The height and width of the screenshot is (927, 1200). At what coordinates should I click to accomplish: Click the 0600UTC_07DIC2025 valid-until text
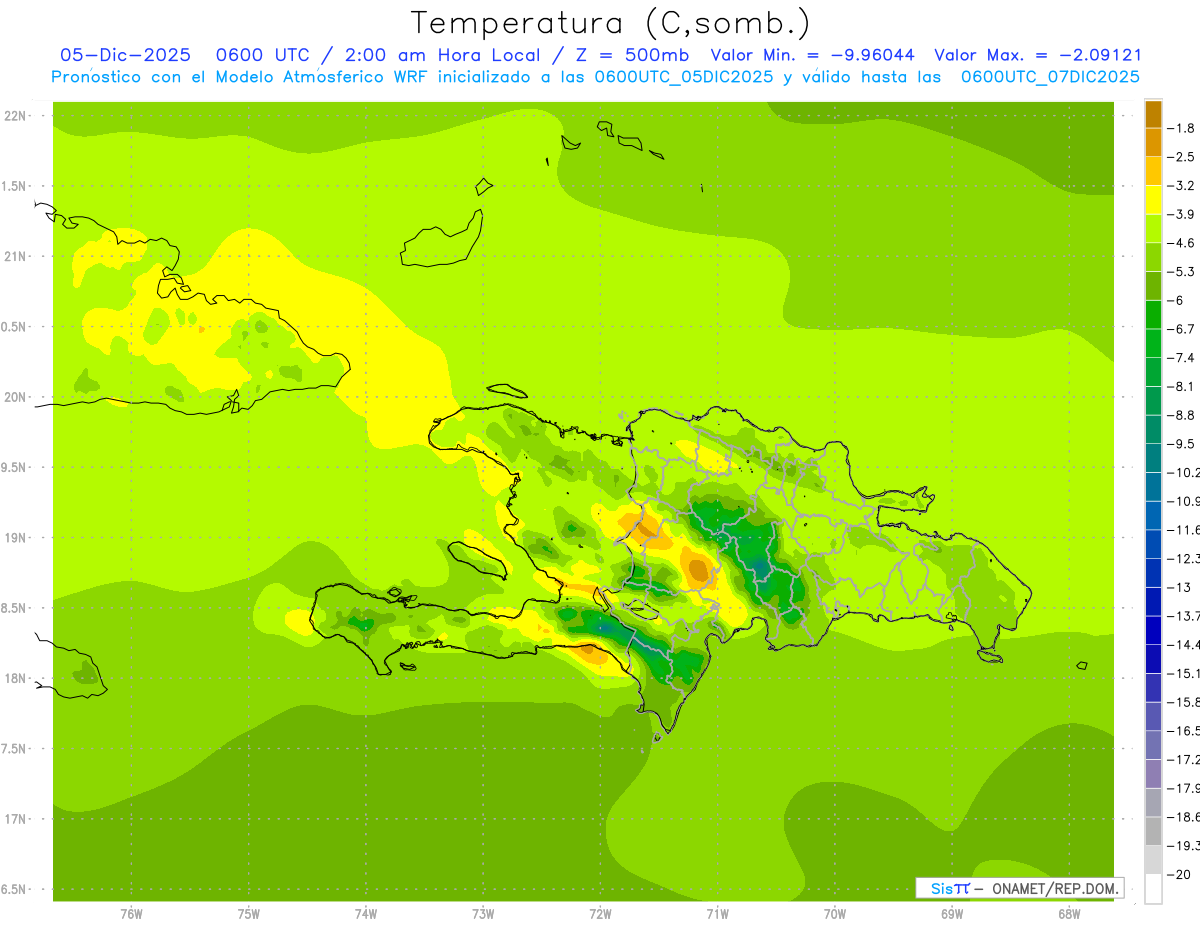(x=1050, y=77)
